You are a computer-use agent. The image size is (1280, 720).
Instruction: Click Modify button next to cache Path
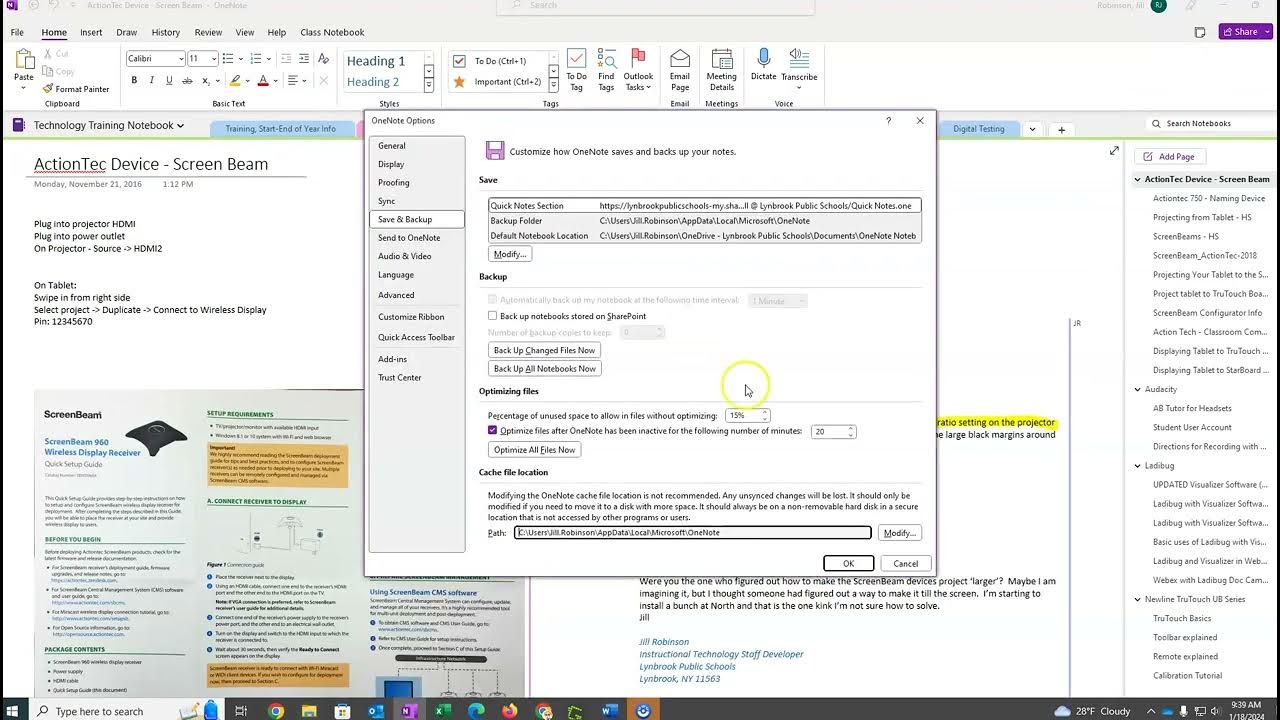click(899, 534)
